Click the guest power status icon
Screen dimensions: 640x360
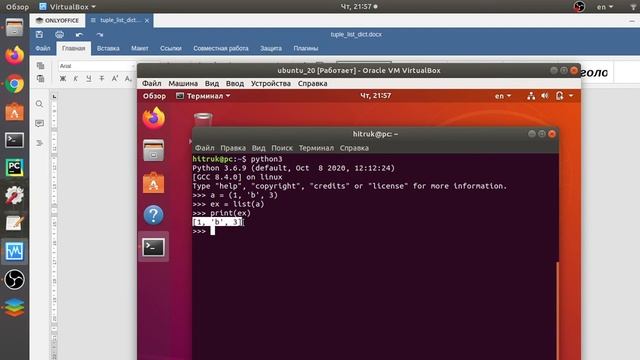[559, 96]
